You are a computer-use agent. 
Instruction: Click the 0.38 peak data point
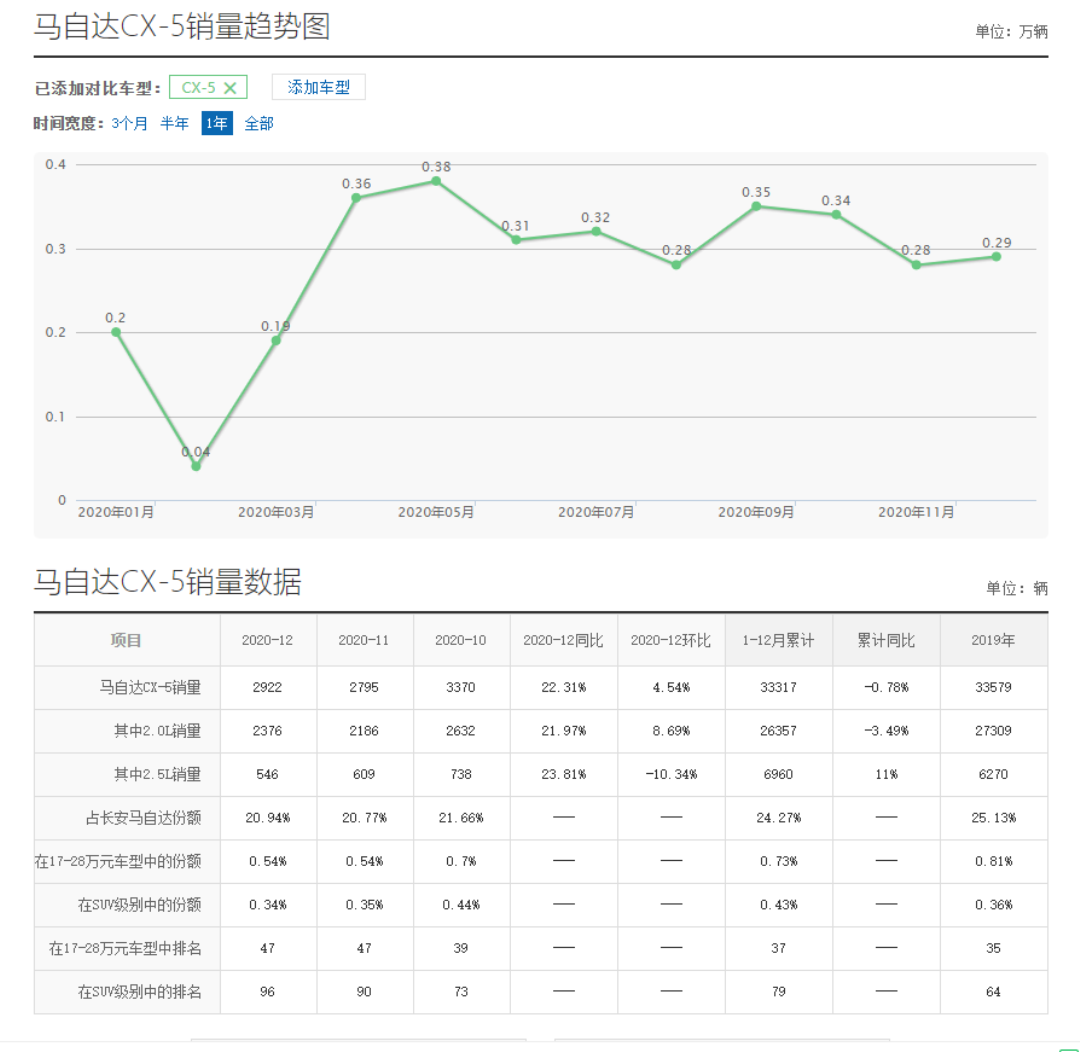pyautogui.click(x=436, y=181)
